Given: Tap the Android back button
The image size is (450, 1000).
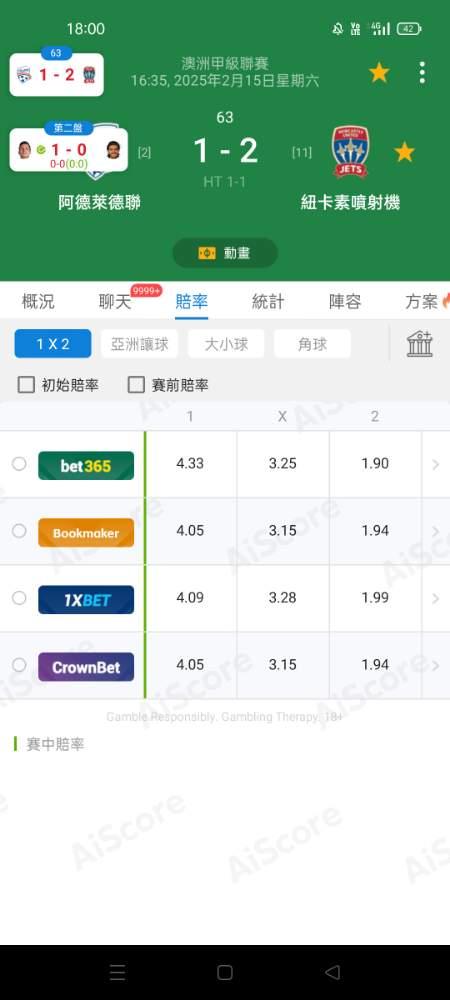Looking at the screenshot, I should coord(332,973).
